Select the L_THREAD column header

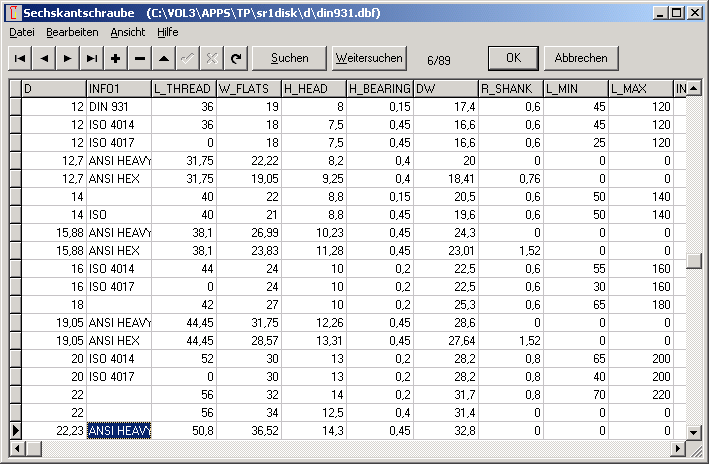coord(183,89)
